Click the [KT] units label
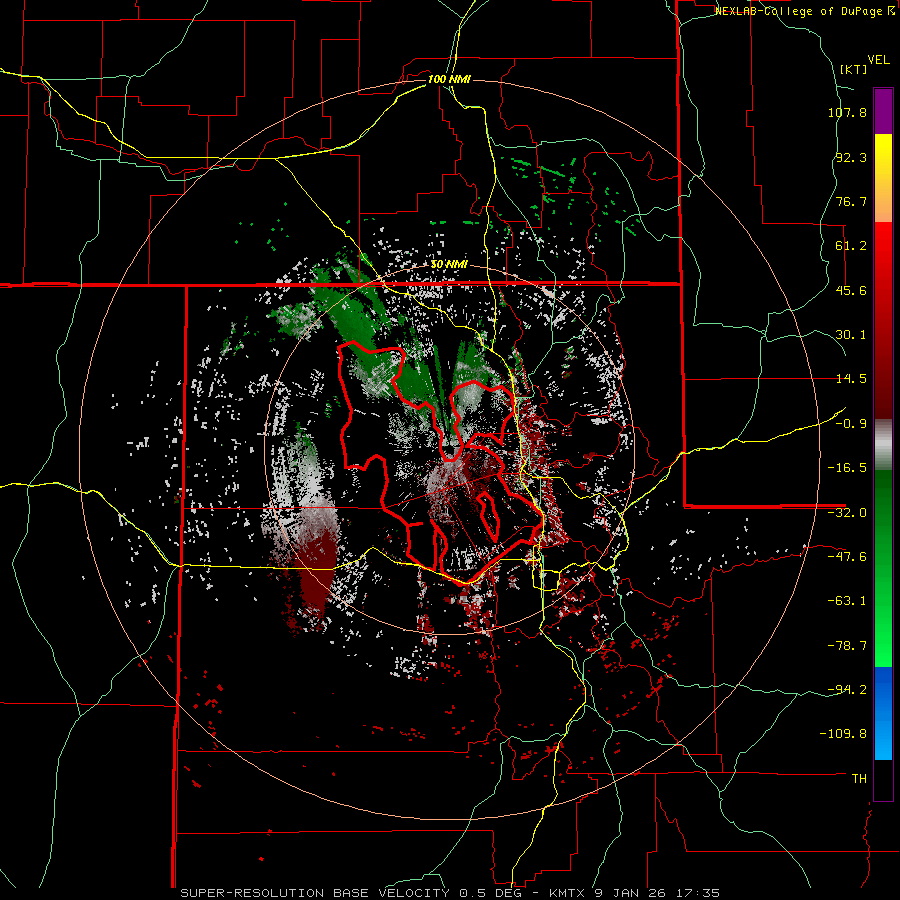 tap(854, 69)
